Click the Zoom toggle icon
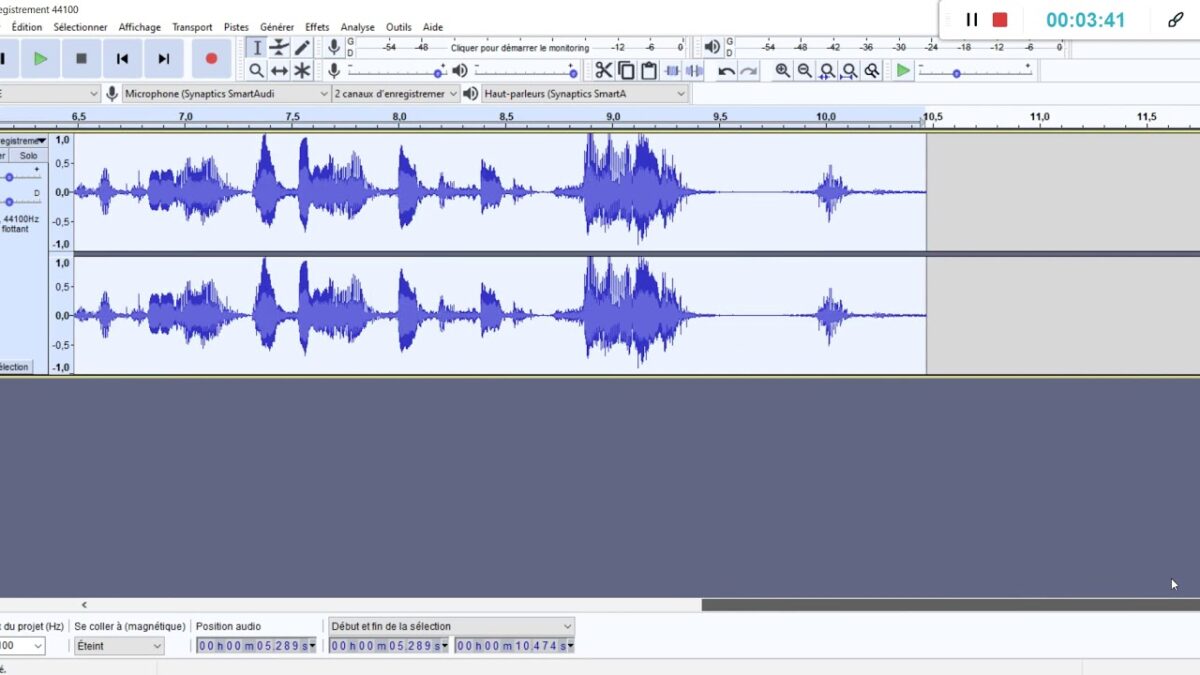The width and height of the screenshot is (1200, 675). (872, 71)
